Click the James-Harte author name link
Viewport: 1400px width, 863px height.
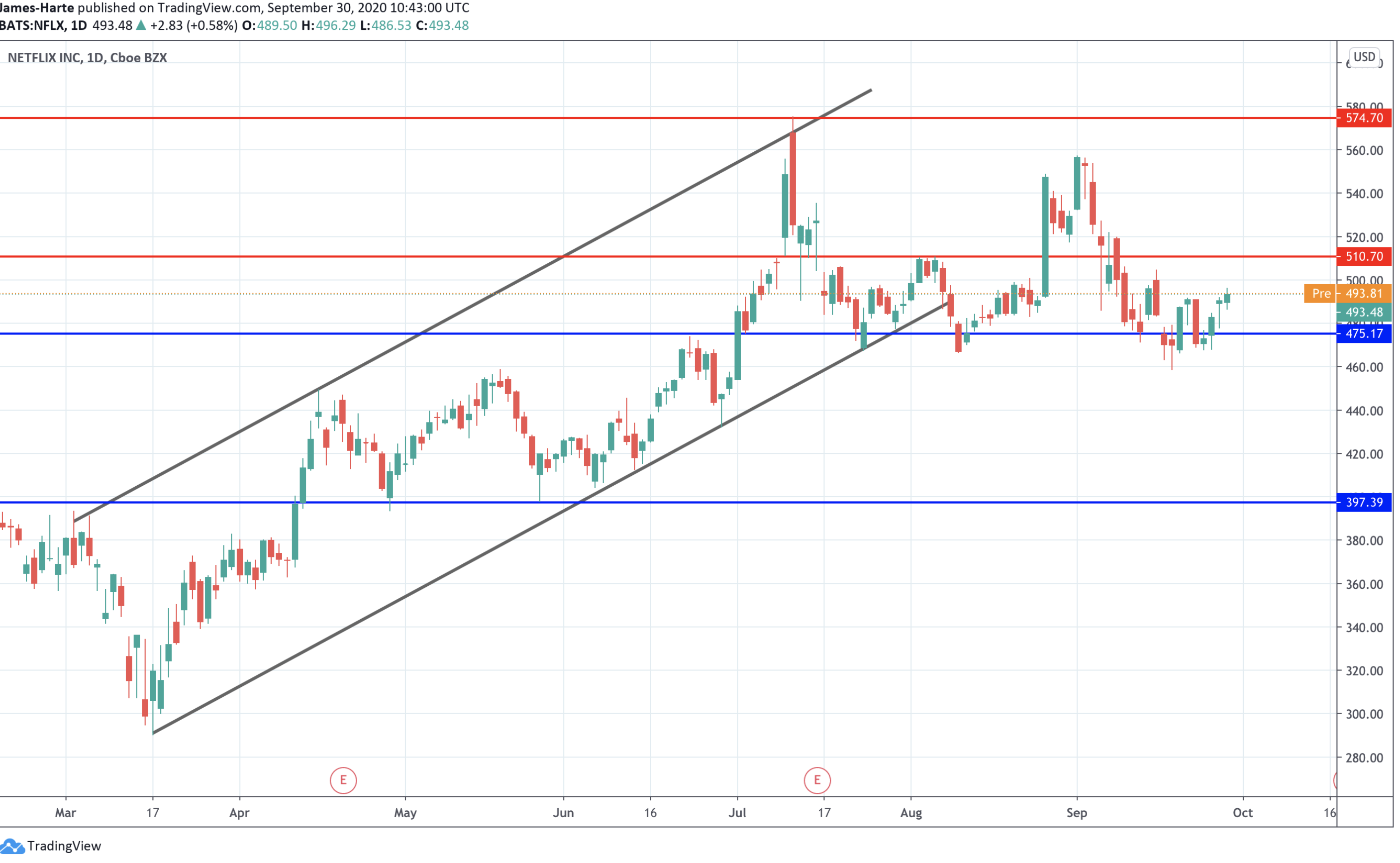coord(36,8)
